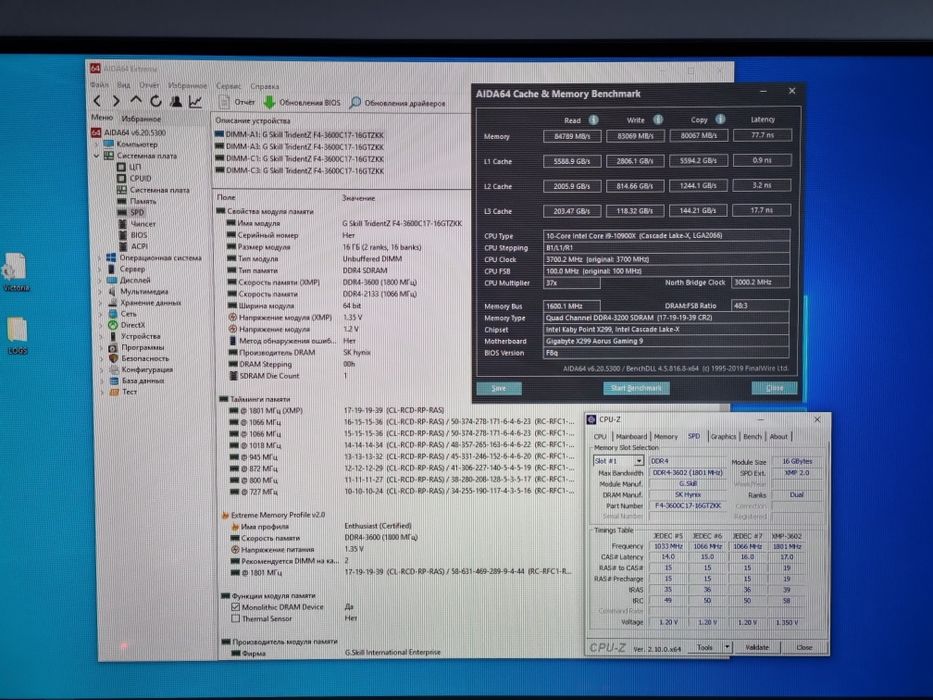Select Безопасность item in the tree

tap(140, 358)
